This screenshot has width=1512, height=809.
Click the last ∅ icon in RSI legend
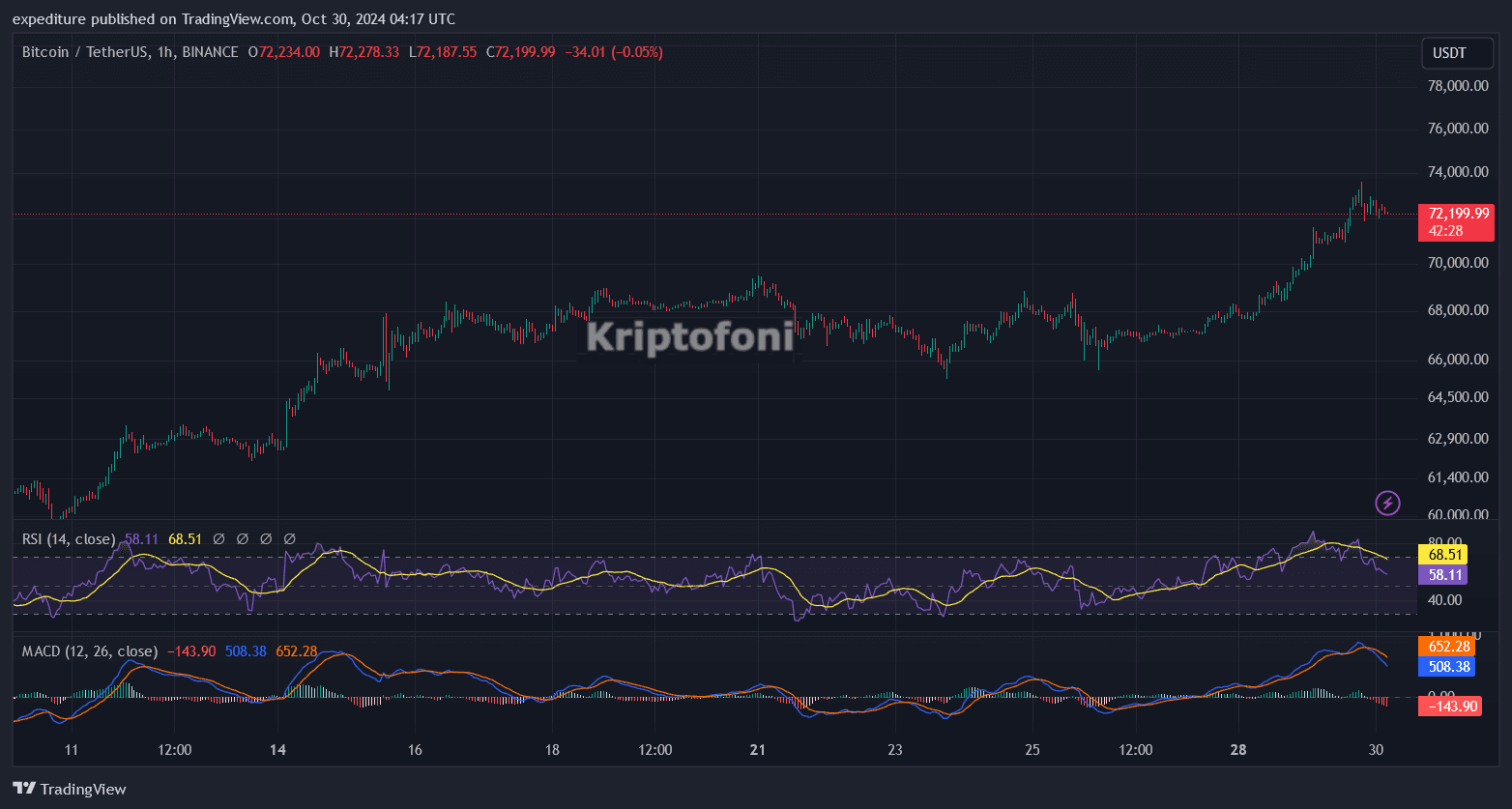(x=288, y=538)
